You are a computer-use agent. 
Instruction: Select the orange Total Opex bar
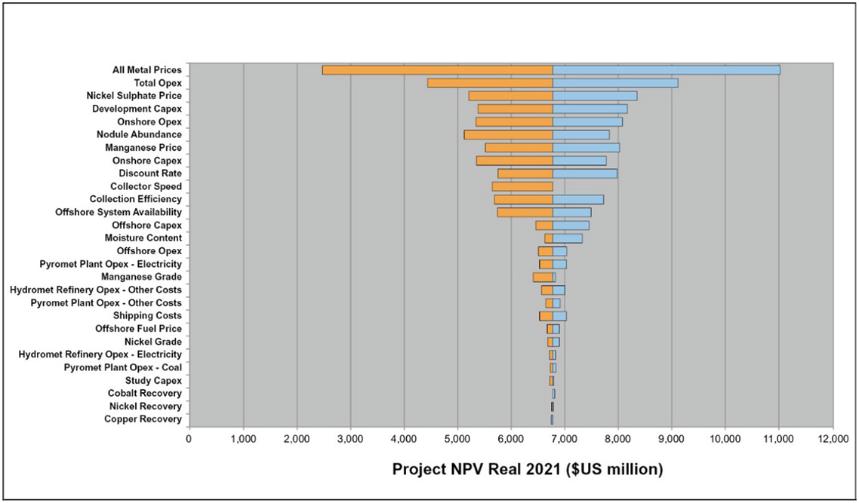[x=490, y=83]
